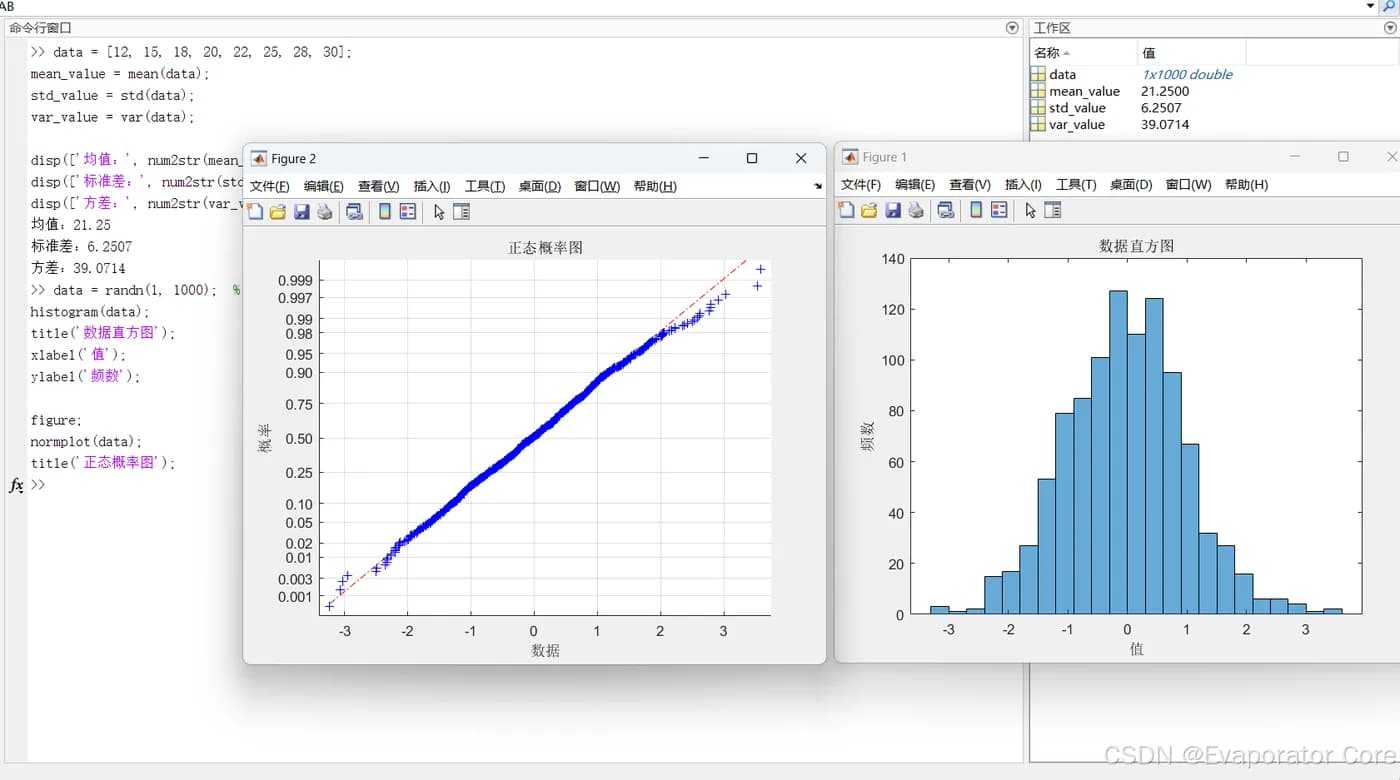Screen dimensions: 1400x780
Task: Toggle Edit Plot arrow in Figure 1 toolbar
Action: [1030, 210]
